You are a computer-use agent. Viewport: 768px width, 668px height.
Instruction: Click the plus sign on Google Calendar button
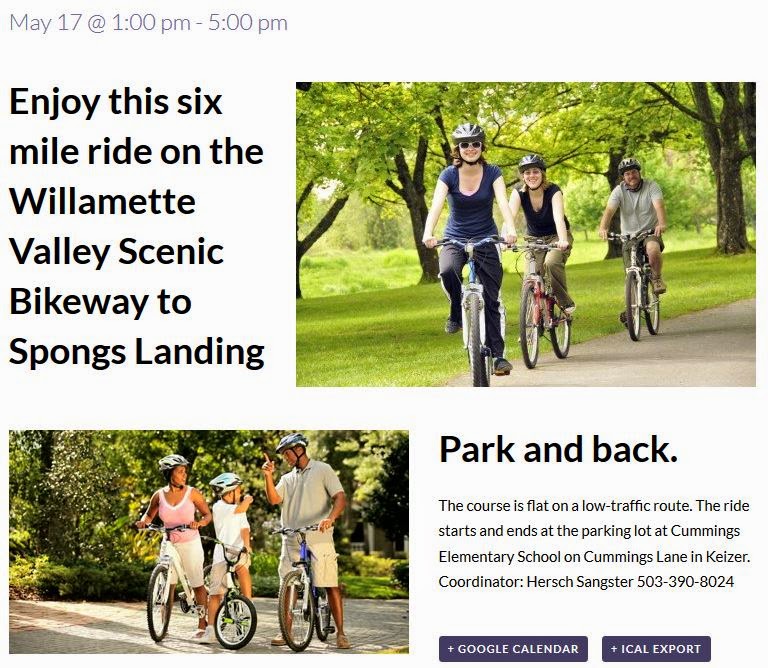point(451,649)
